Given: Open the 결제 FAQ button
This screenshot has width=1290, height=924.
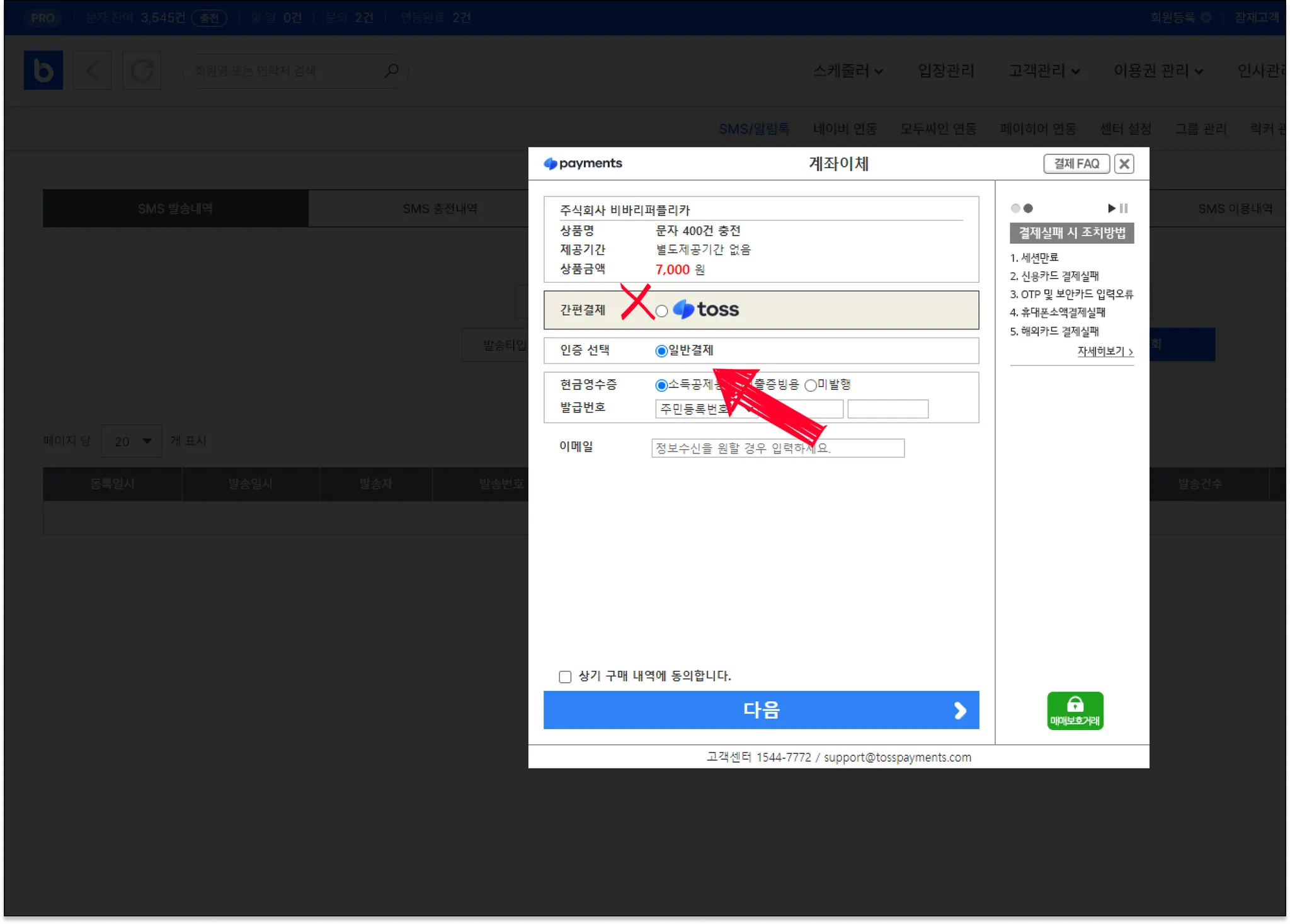Looking at the screenshot, I should tap(1076, 164).
